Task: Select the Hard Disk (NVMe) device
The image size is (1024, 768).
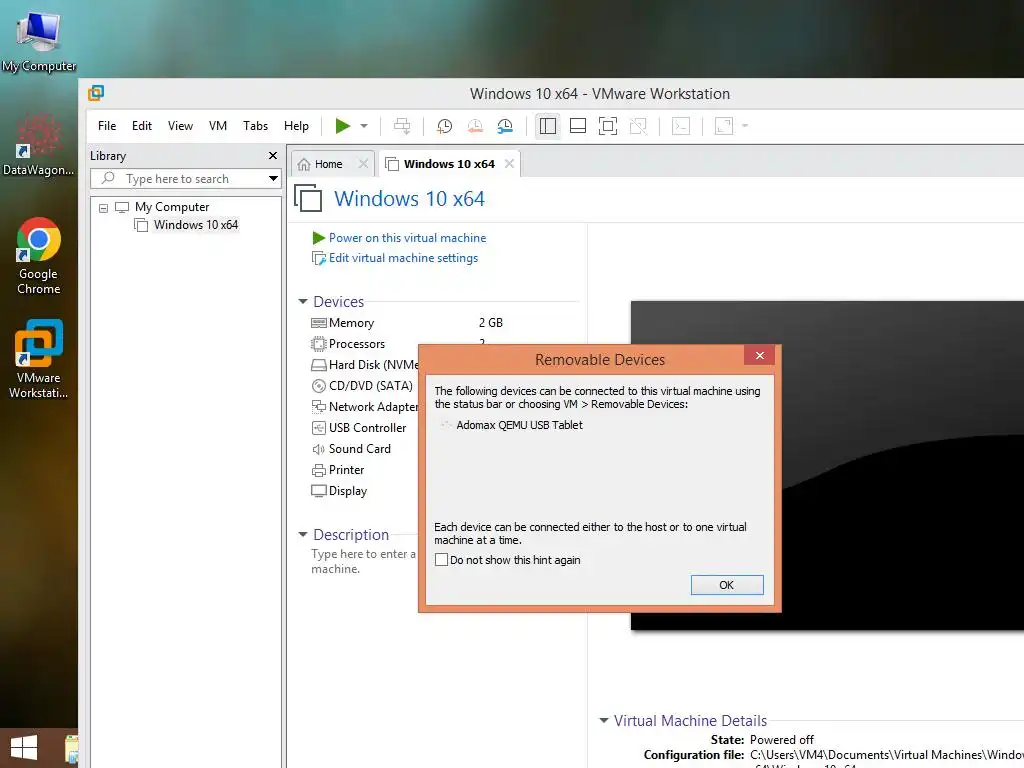Action: click(364, 364)
